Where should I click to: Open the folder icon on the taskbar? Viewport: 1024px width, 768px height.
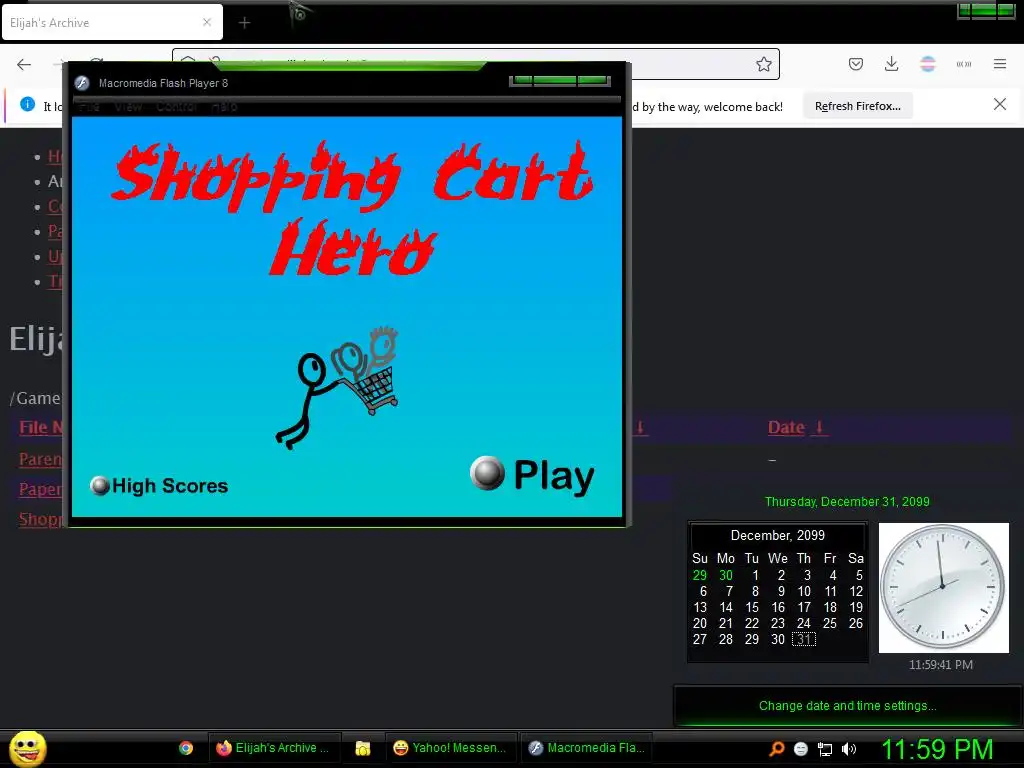point(362,748)
